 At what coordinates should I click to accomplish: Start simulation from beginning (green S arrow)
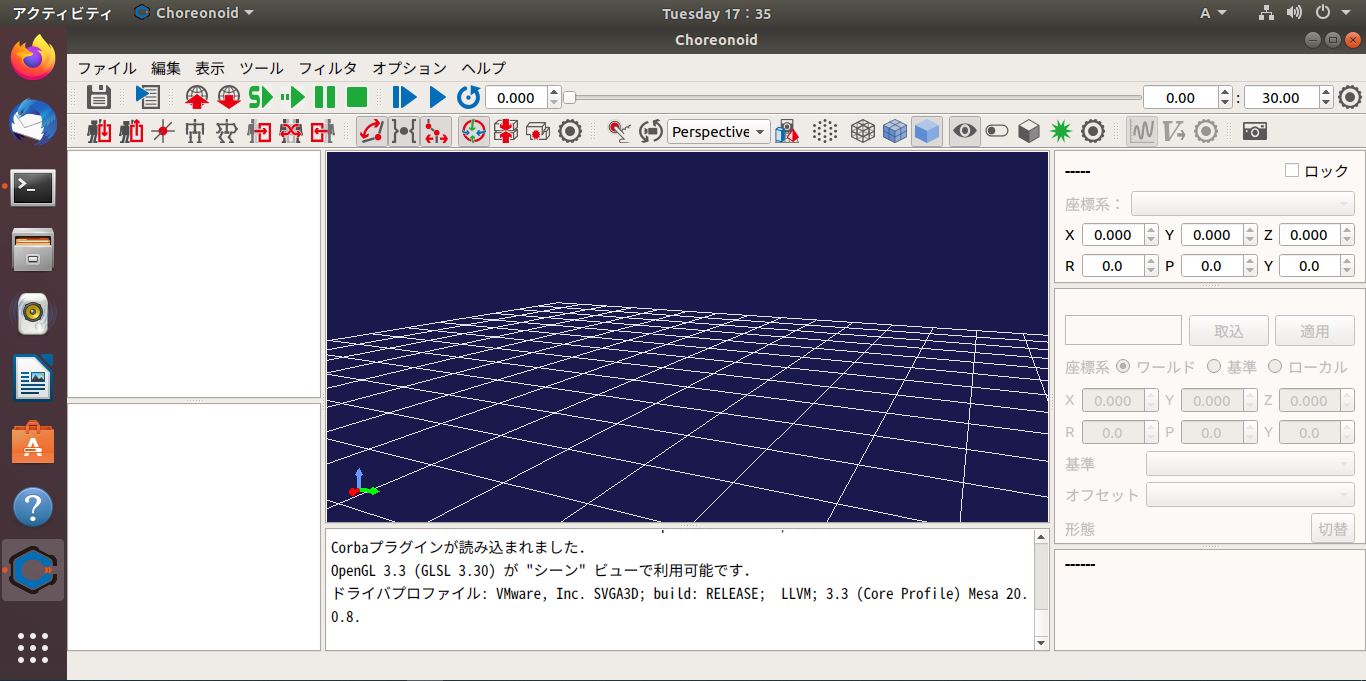261,97
